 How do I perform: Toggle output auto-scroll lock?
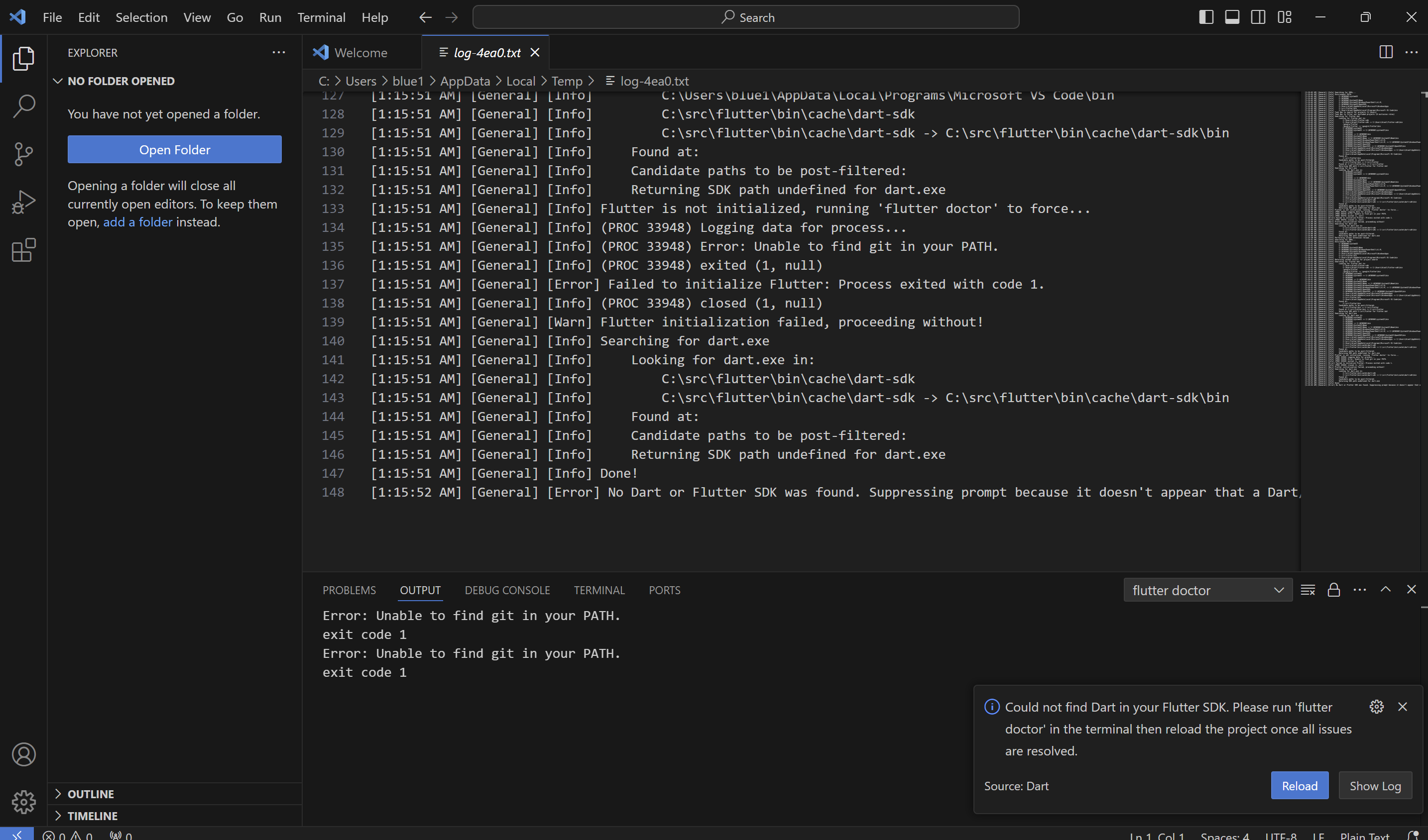click(x=1333, y=590)
